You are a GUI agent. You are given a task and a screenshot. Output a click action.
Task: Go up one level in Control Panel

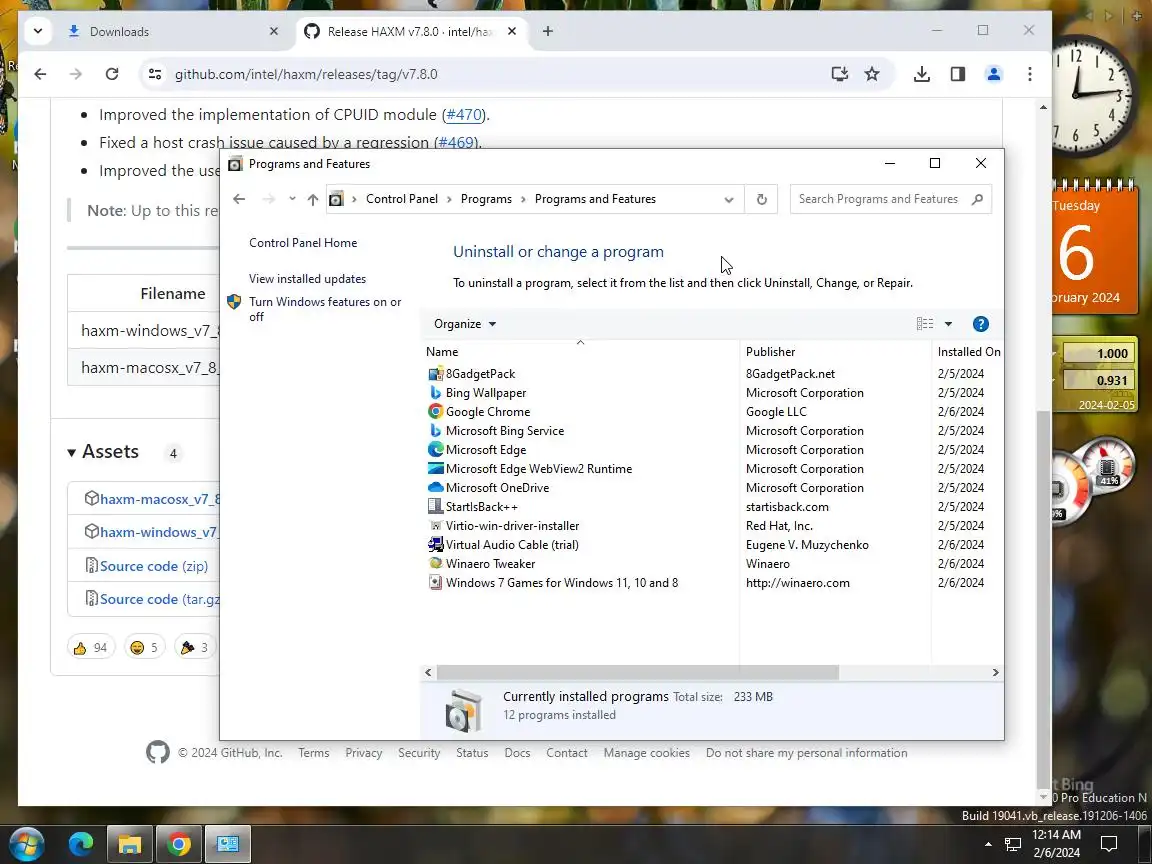312,199
